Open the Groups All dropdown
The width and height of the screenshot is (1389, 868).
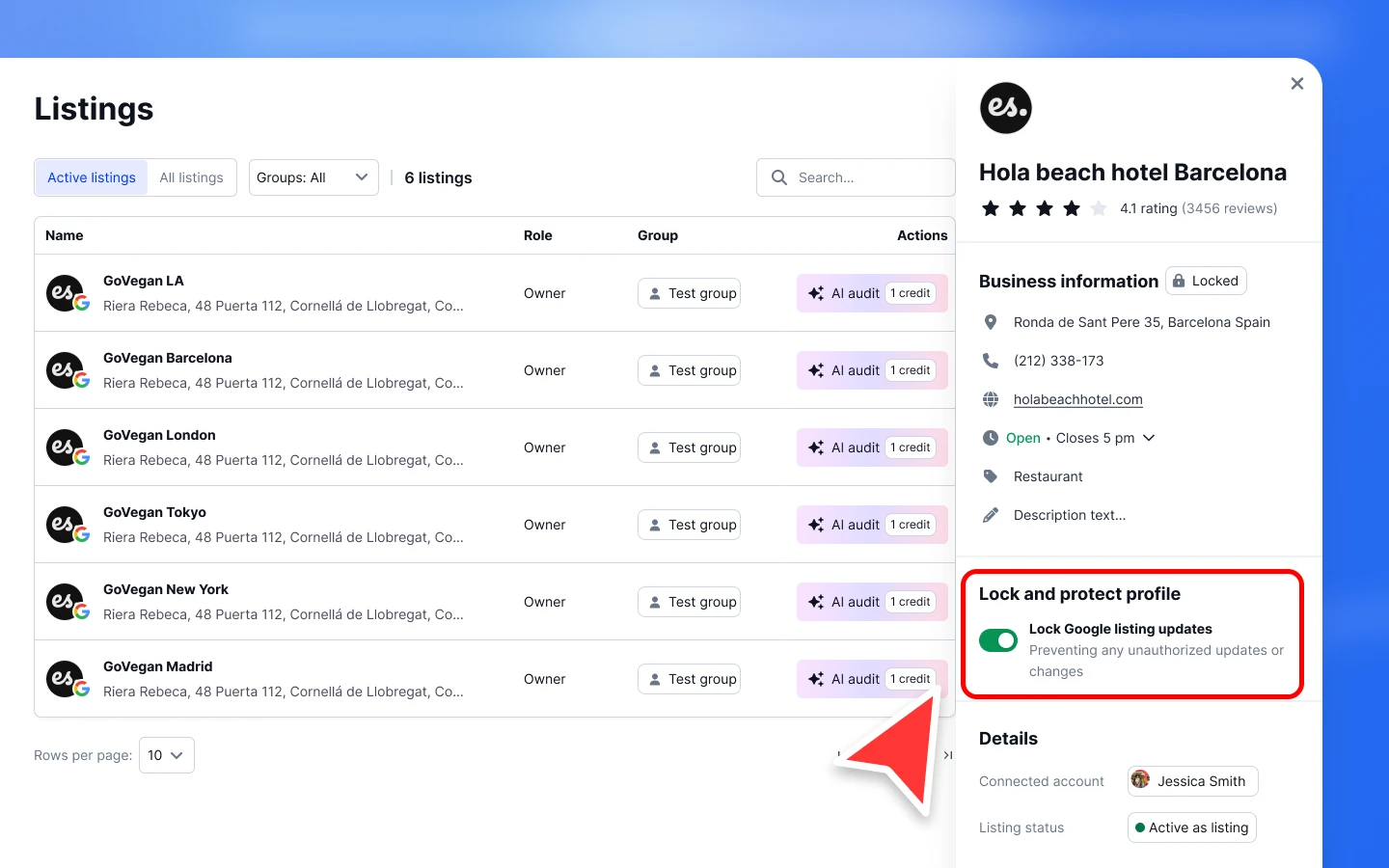point(313,177)
